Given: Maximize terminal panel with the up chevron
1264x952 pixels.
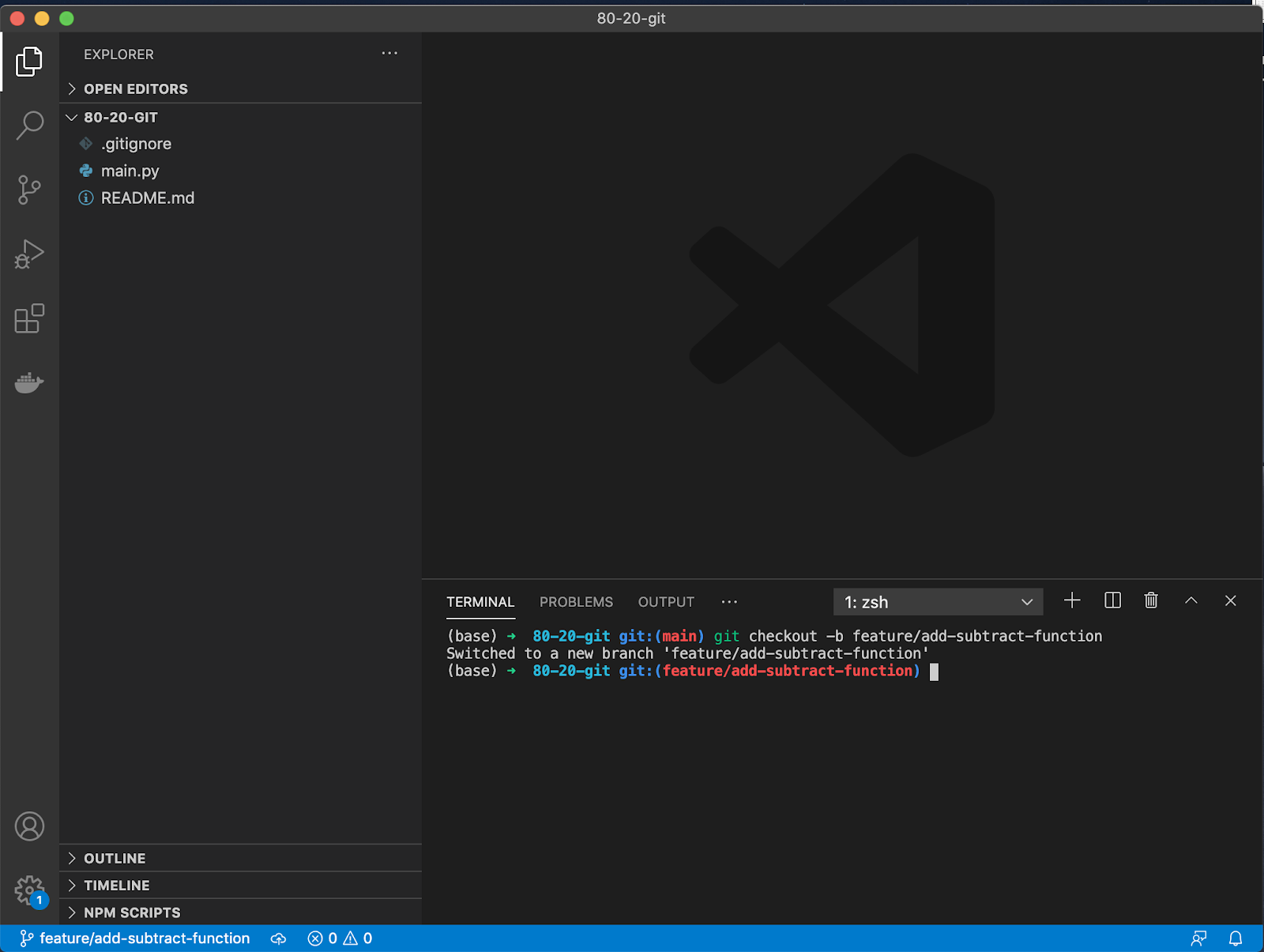Looking at the screenshot, I should tap(1191, 601).
